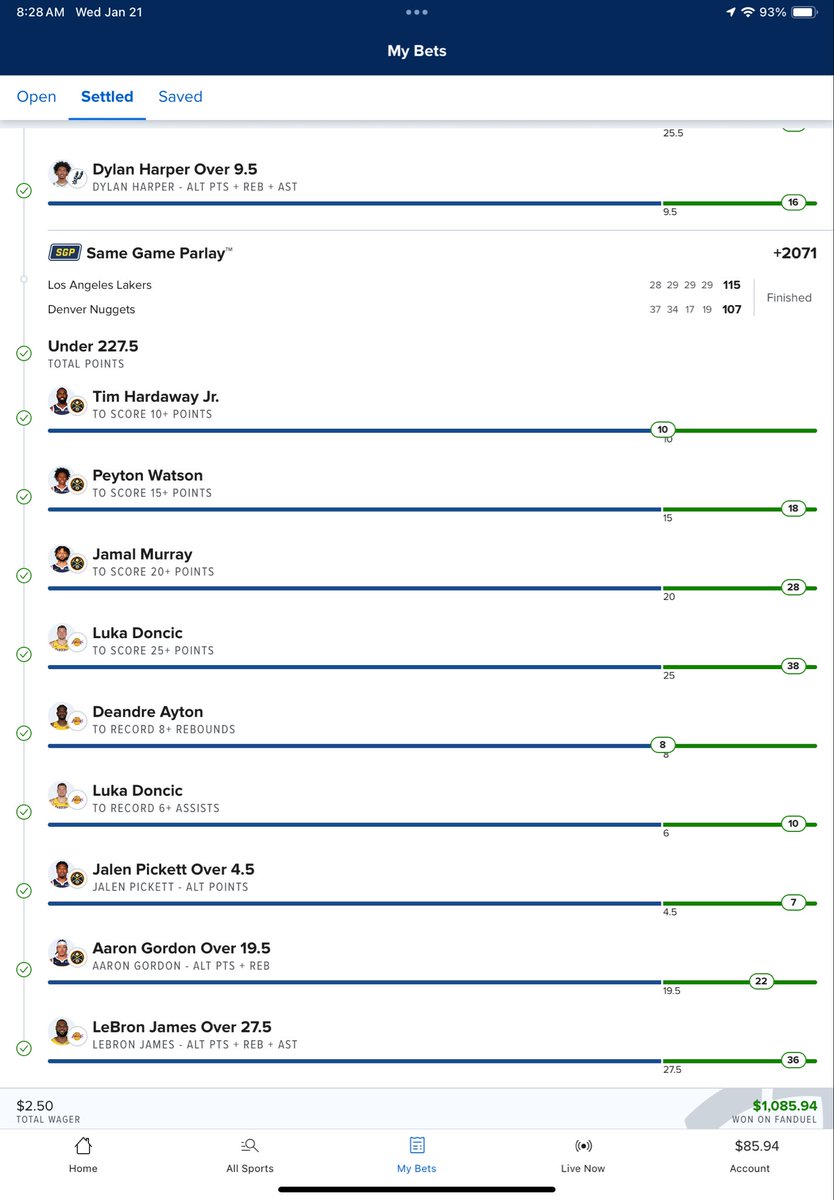The height and width of the screenshot is (1200, 834).
Task: Tap the Home icon in bottom navigation
Action: [x=83, y=1145]
